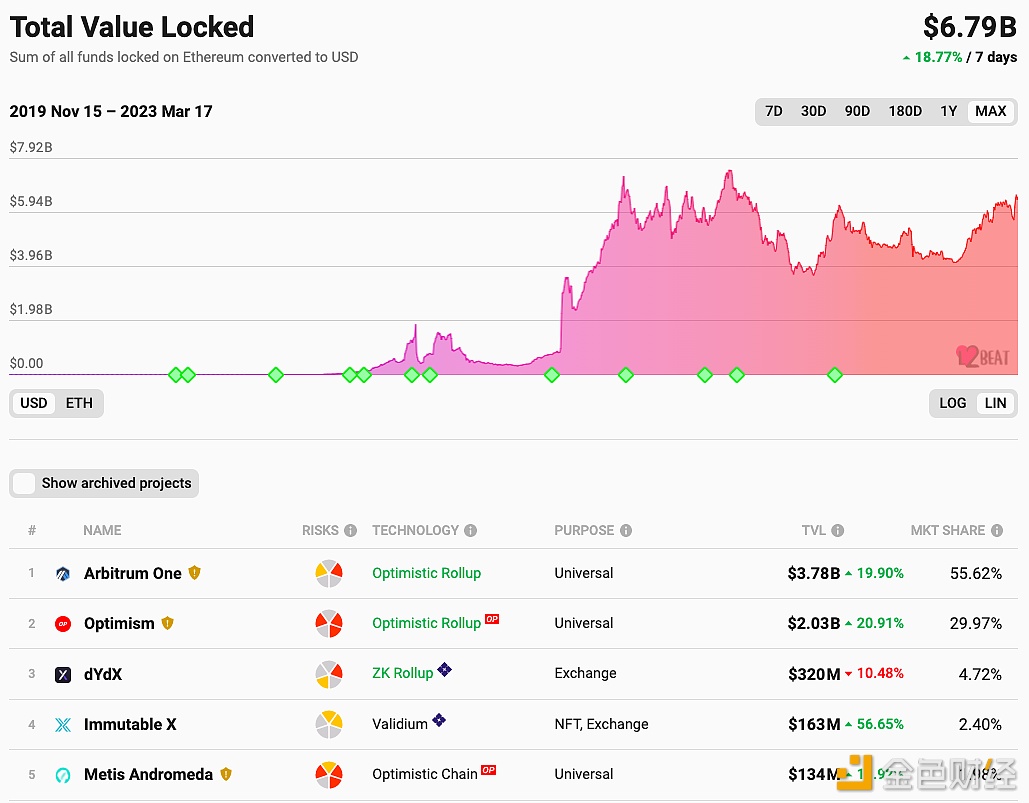Image resolution: width=1029 pixels, height=803 pixels.
Task: Click the Immutable X logo
Action: click(x=62, y=724)
